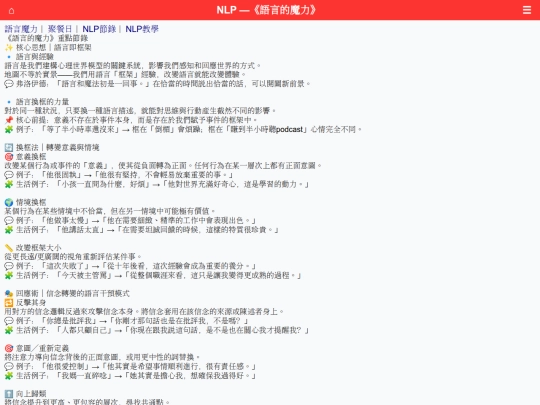Click the bullet heading 語言換框的力量

(42, 102)
